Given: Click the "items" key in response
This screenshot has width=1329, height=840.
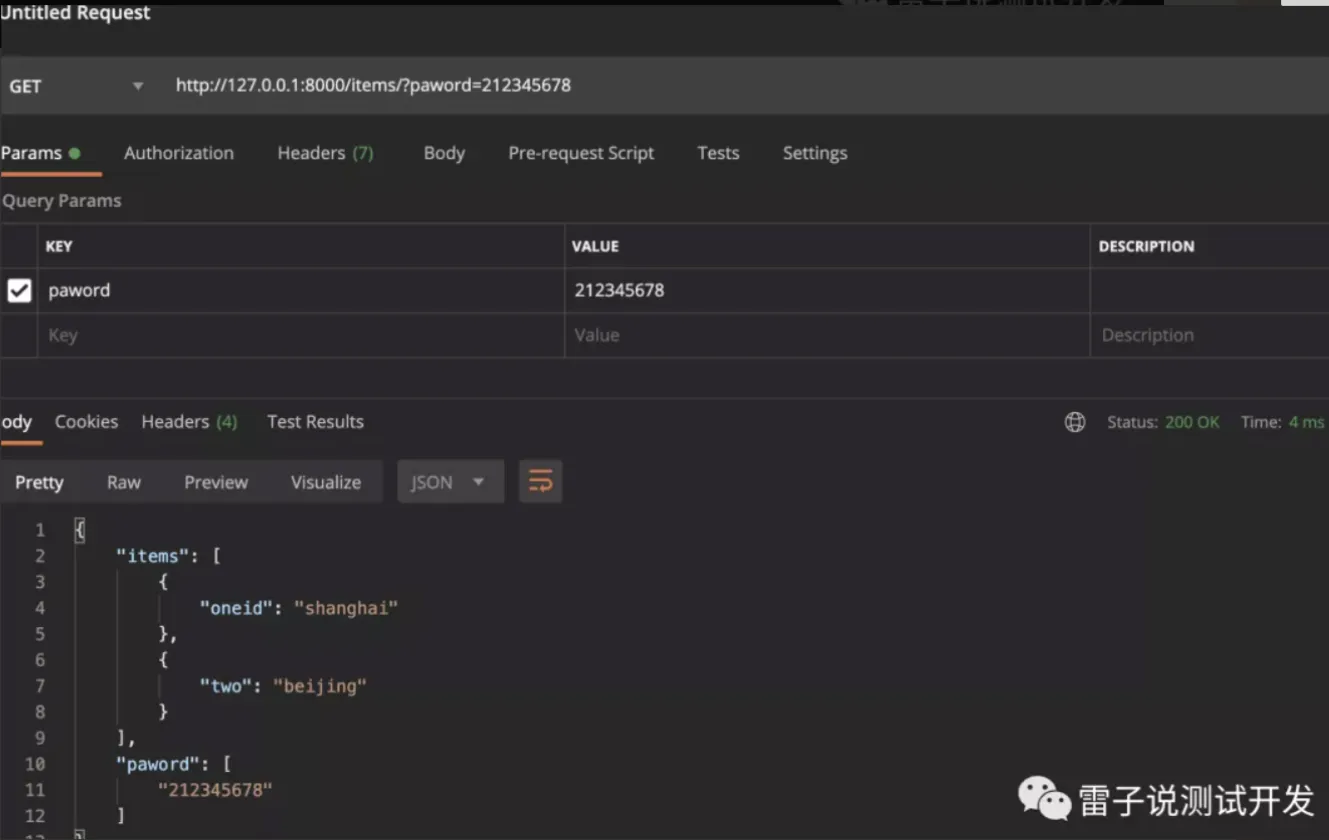Looking at the screenshot, I should pyautogui.click(x=154, y=556).
